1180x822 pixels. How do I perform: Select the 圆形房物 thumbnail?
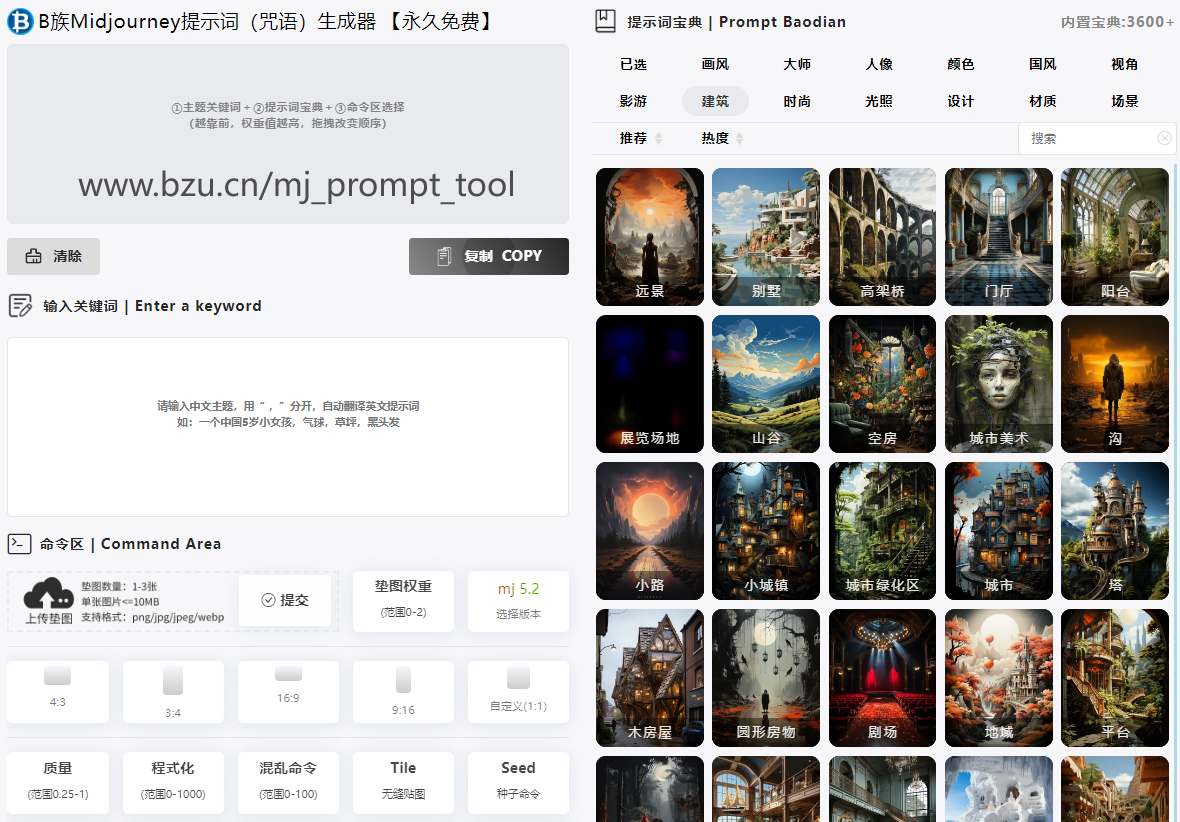pyautogui.click(x=766, y=678)
